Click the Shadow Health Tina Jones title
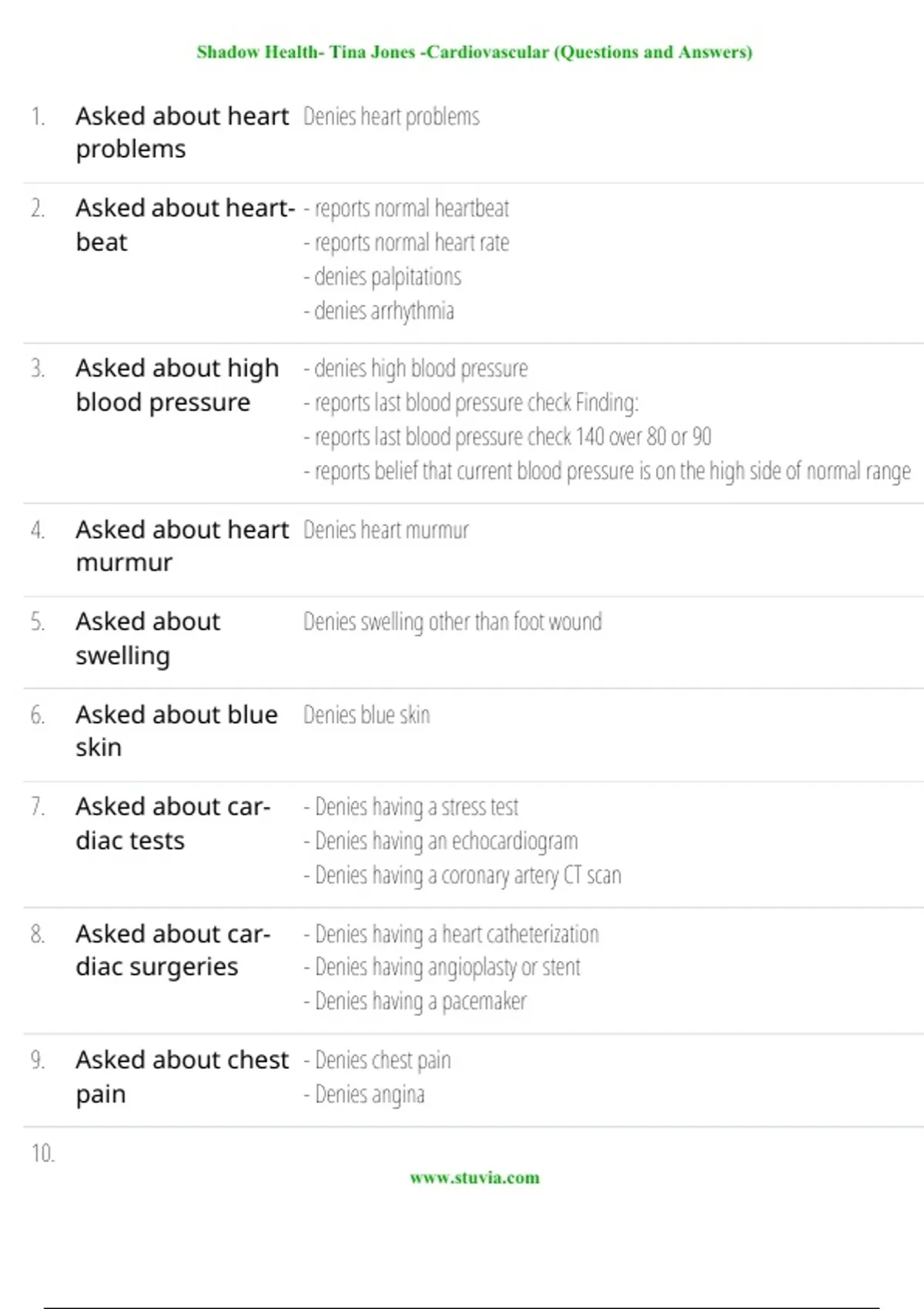Screen dimensions: 924x1309 (x=474, y=52)
